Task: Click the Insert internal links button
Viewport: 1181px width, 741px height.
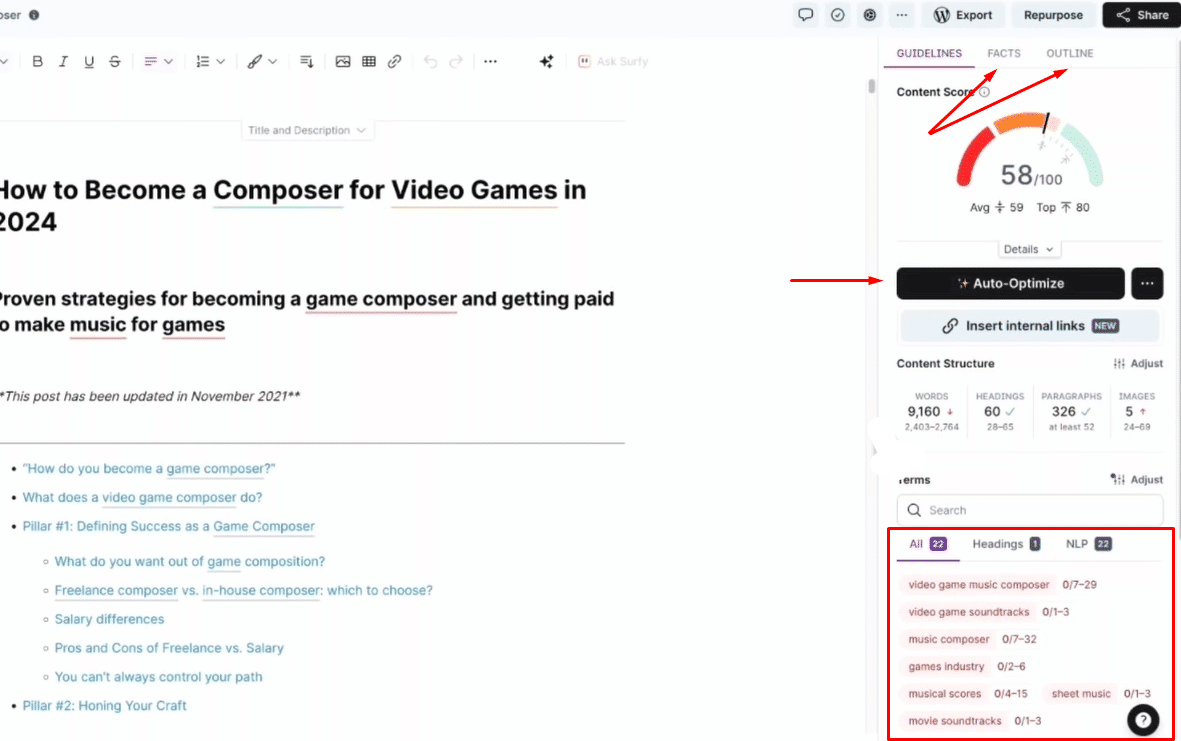Action: pos(1030,326)
